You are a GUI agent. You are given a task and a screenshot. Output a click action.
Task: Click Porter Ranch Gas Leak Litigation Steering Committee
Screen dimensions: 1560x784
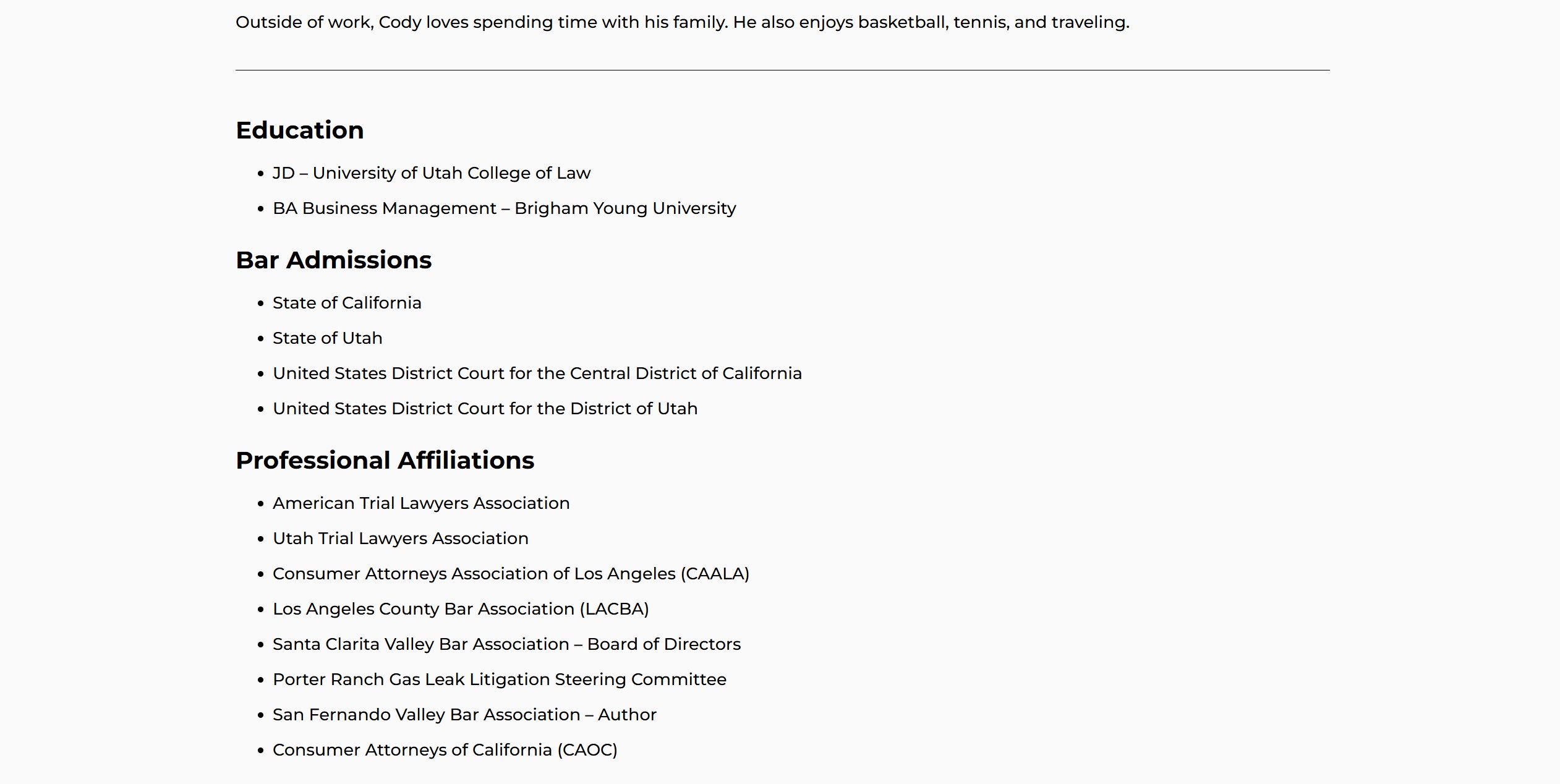point(500,680)
